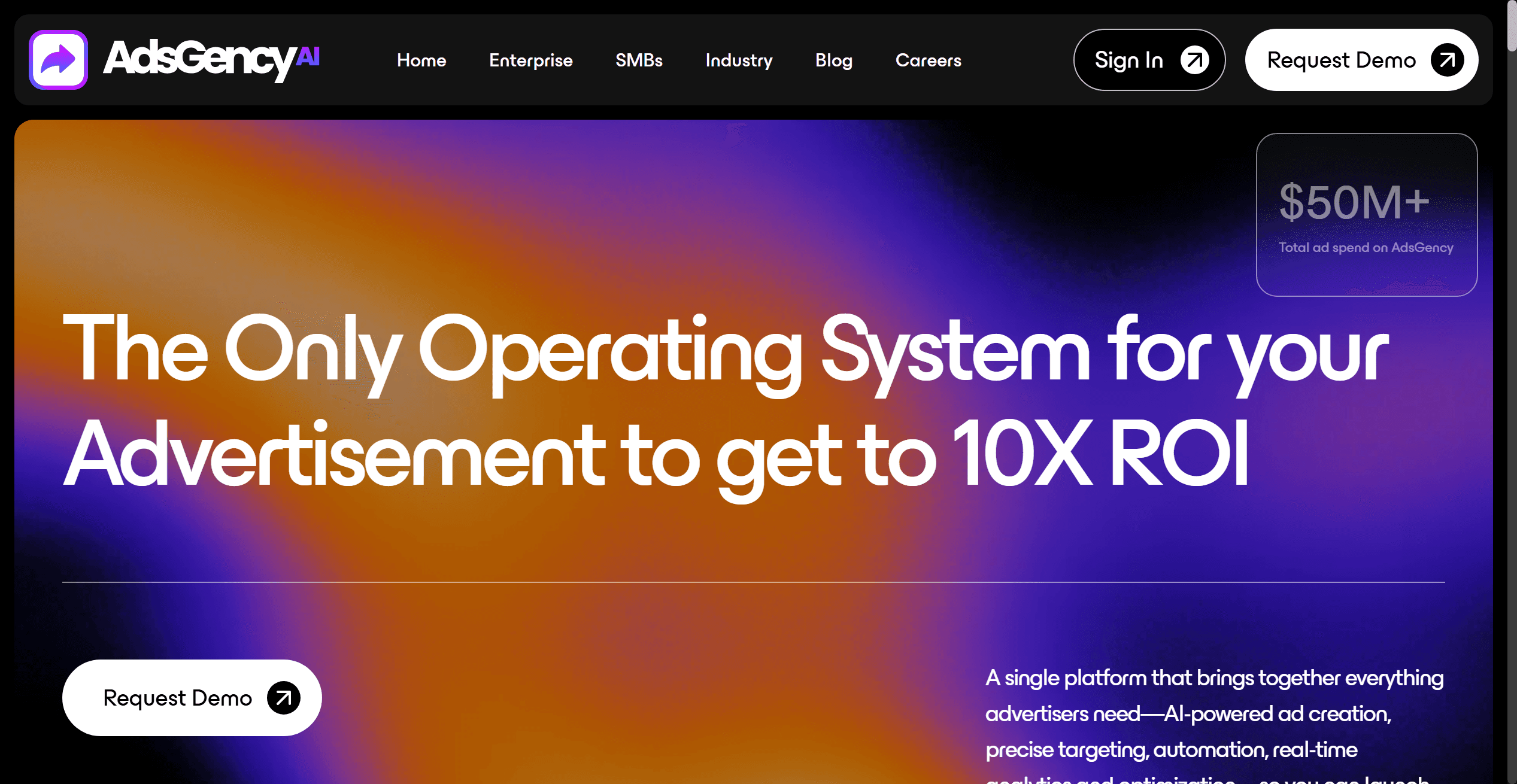The width and height of the screenshot is (1517, 784).
Task: Select SMBs in the navigation bar
Action: pos(639,60)
